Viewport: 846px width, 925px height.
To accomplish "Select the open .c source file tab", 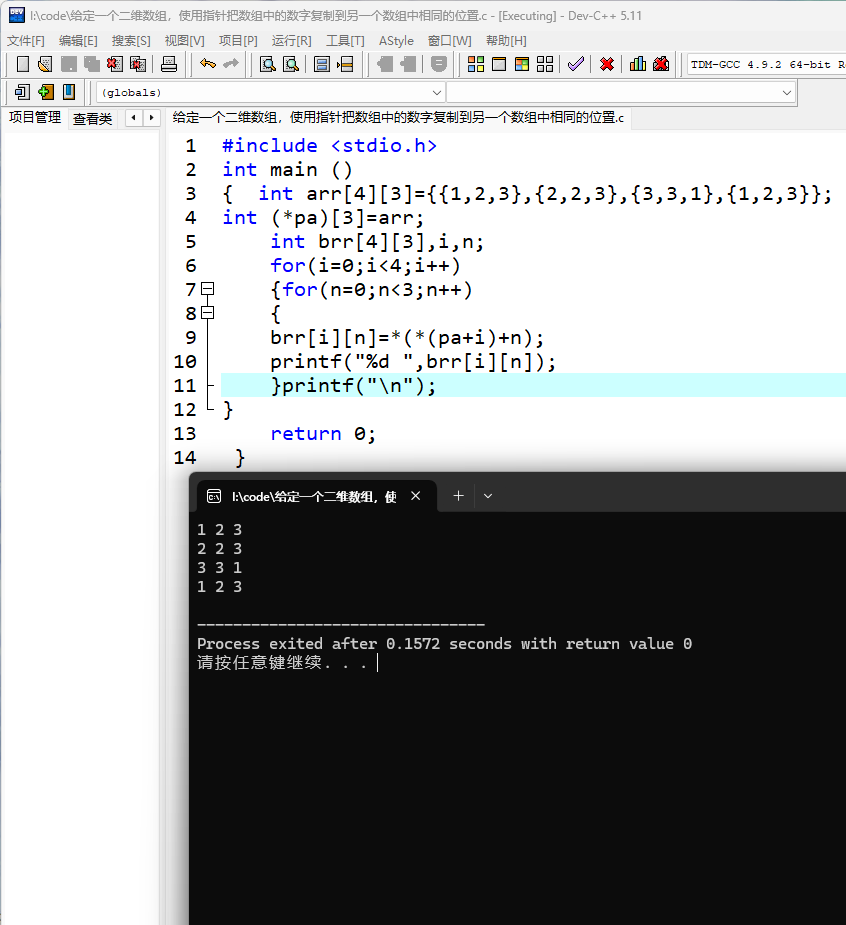I will coord(398,117).
